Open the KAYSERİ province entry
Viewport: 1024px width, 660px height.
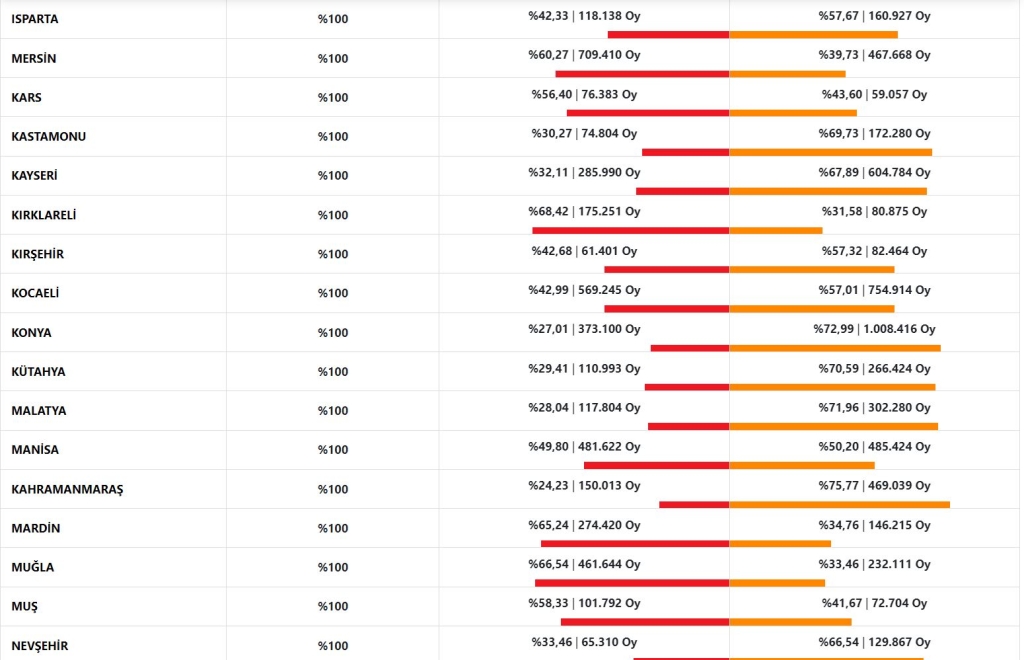pos(35,175)
